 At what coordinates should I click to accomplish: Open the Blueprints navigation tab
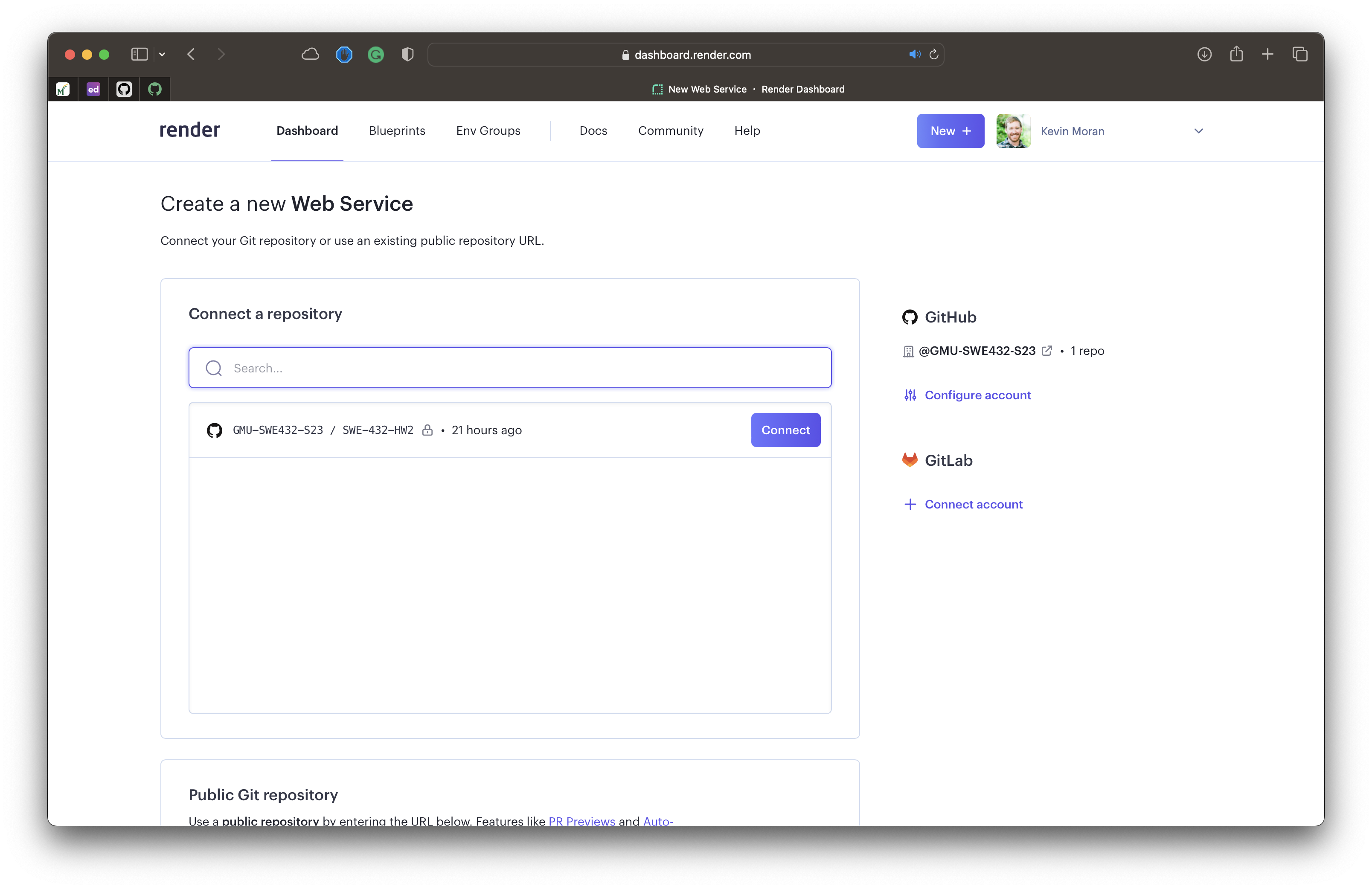point(397,131)
